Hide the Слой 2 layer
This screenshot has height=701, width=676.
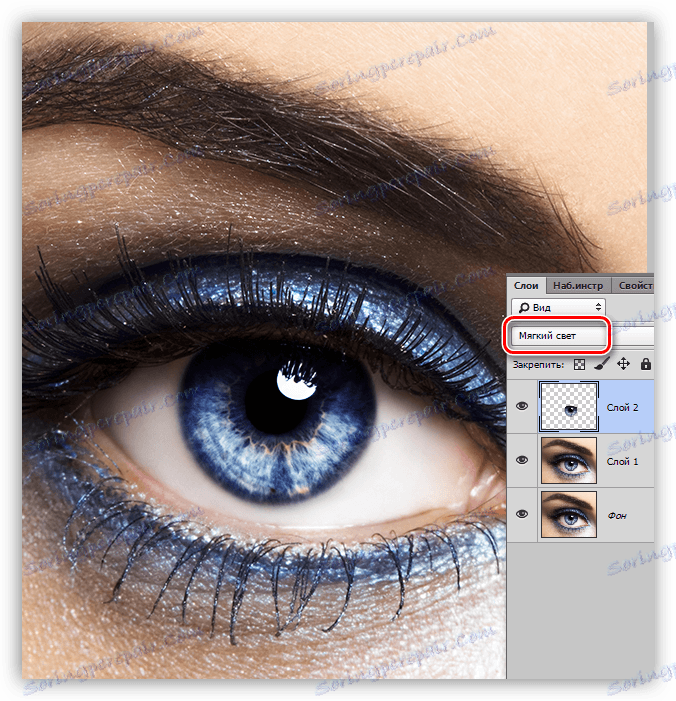(x=522, y=406)
